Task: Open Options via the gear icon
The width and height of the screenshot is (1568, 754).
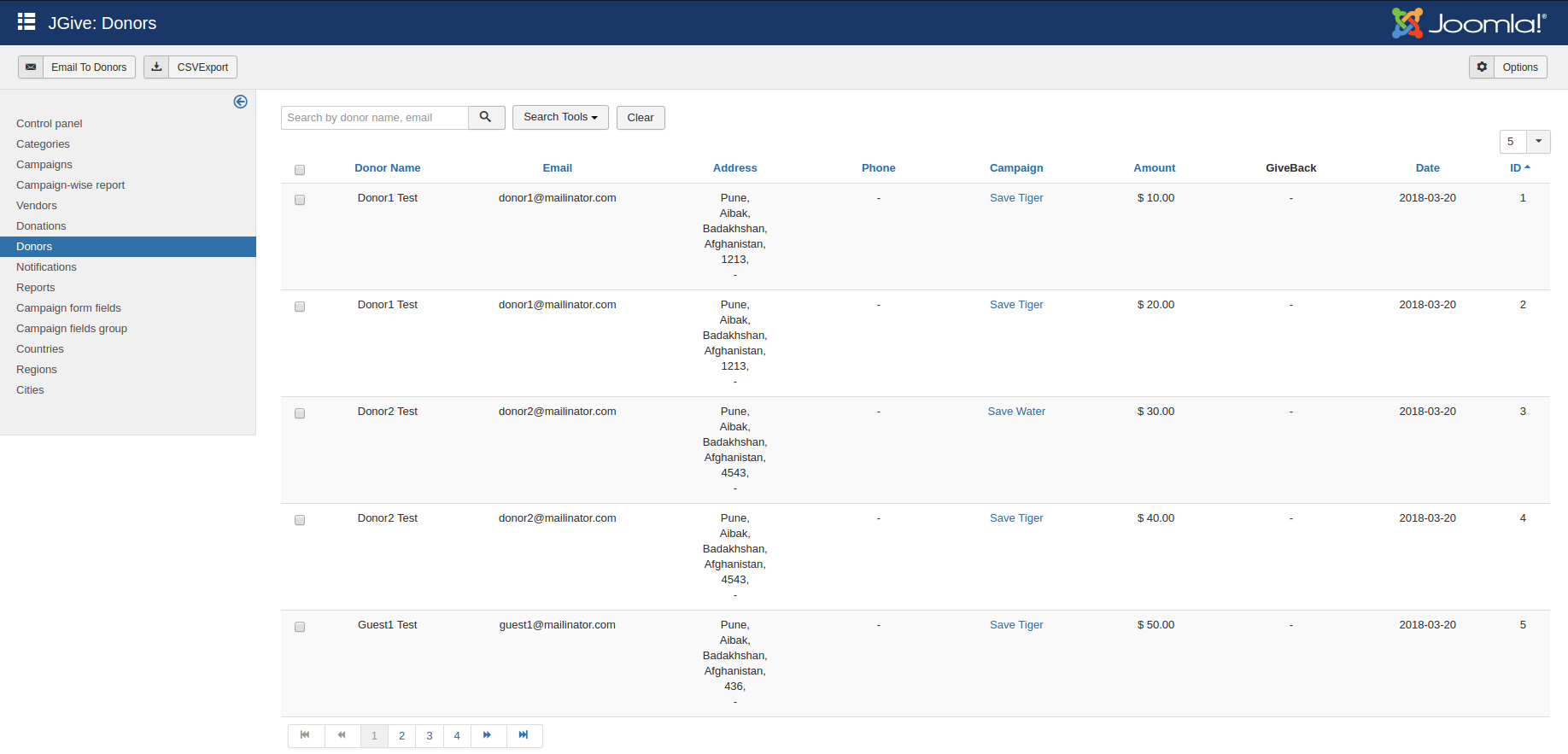Action: (1482, 67)
